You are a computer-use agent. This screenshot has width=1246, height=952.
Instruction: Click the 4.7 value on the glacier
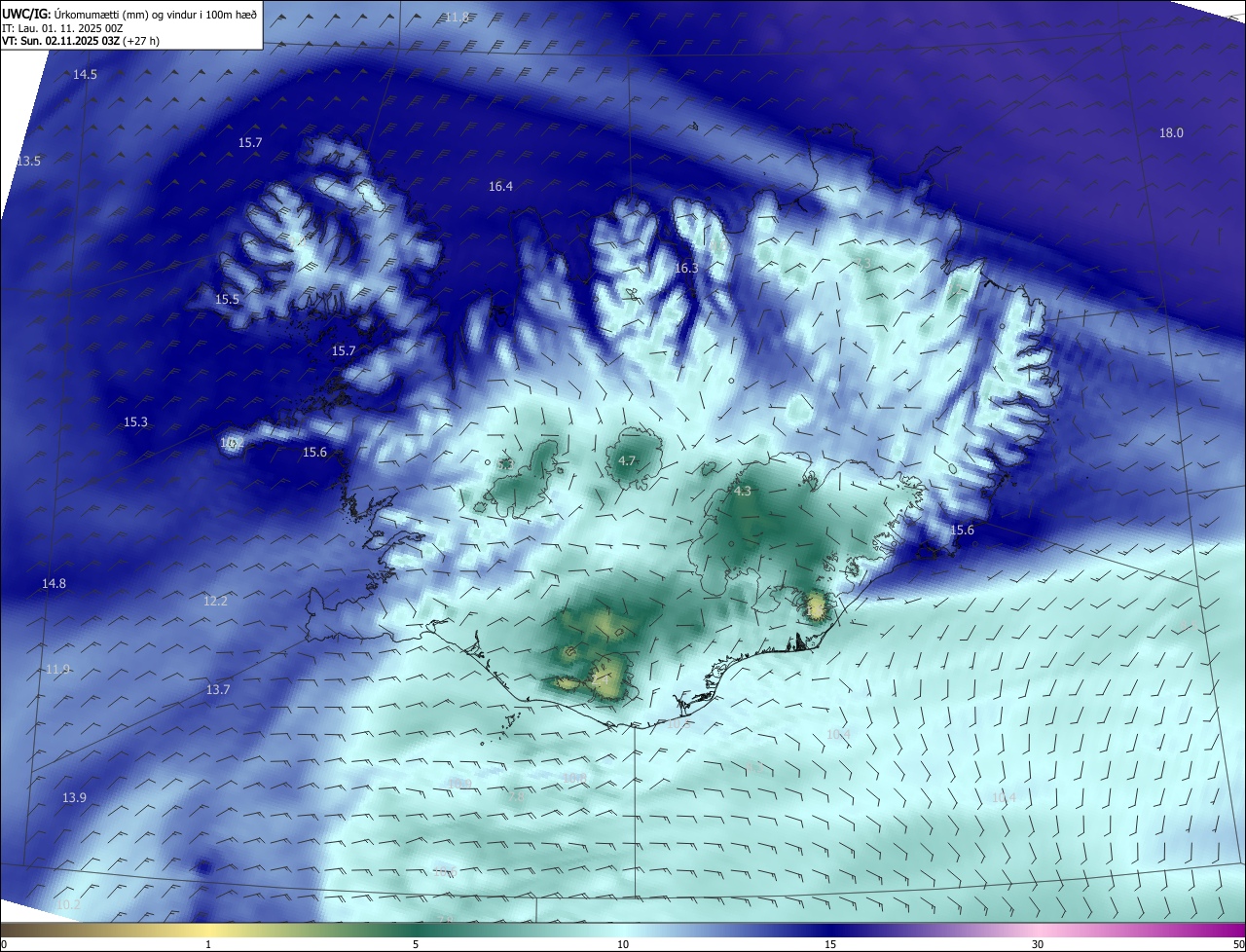point(627,461)
